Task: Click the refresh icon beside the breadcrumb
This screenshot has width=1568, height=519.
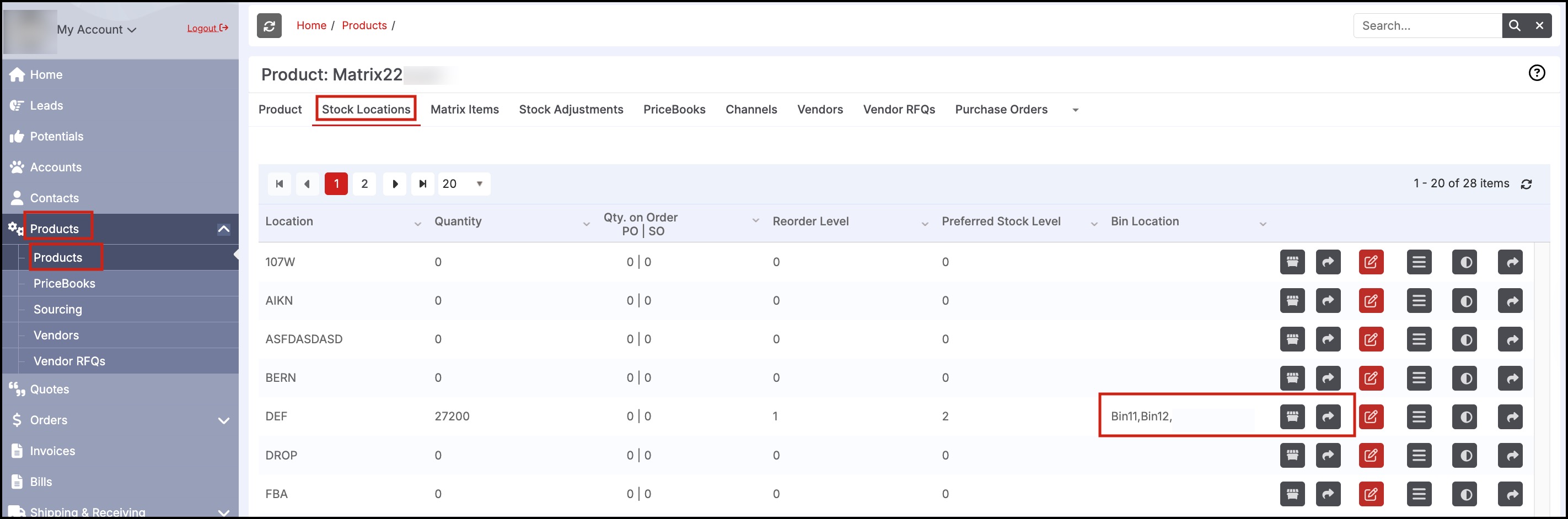Action: pyautogui.click(x=269, y=25)
